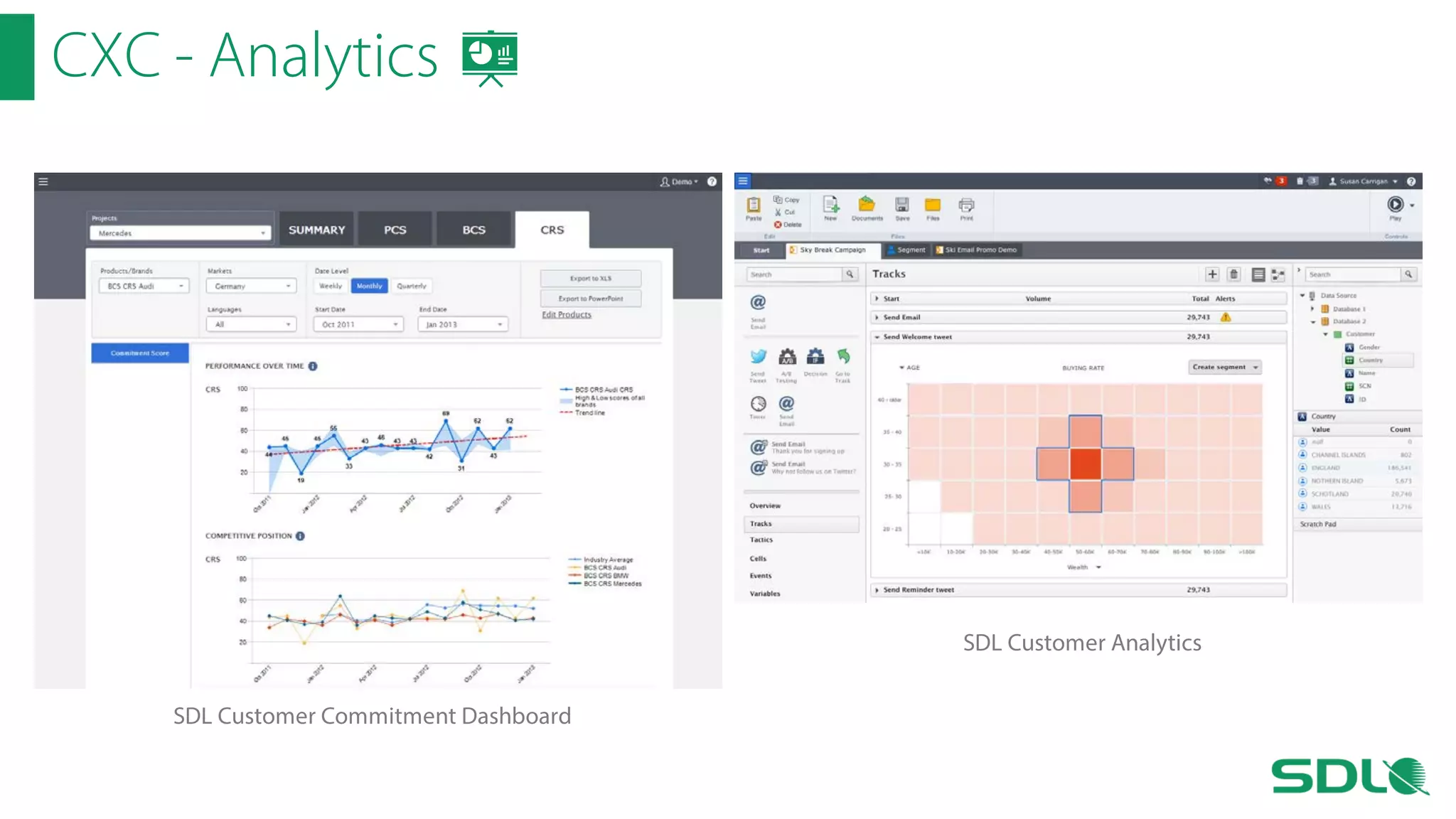Click the darkest red heatmap cell

tap(1085, 464)
